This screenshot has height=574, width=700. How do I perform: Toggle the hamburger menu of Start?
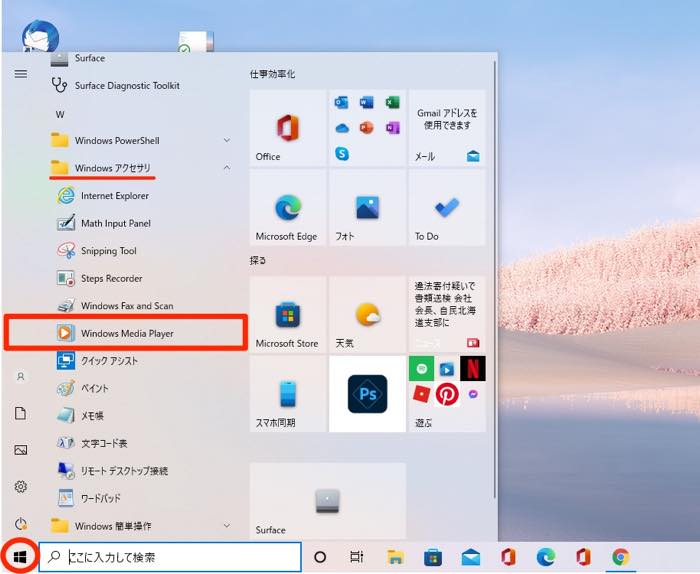(x=21, y=74)
